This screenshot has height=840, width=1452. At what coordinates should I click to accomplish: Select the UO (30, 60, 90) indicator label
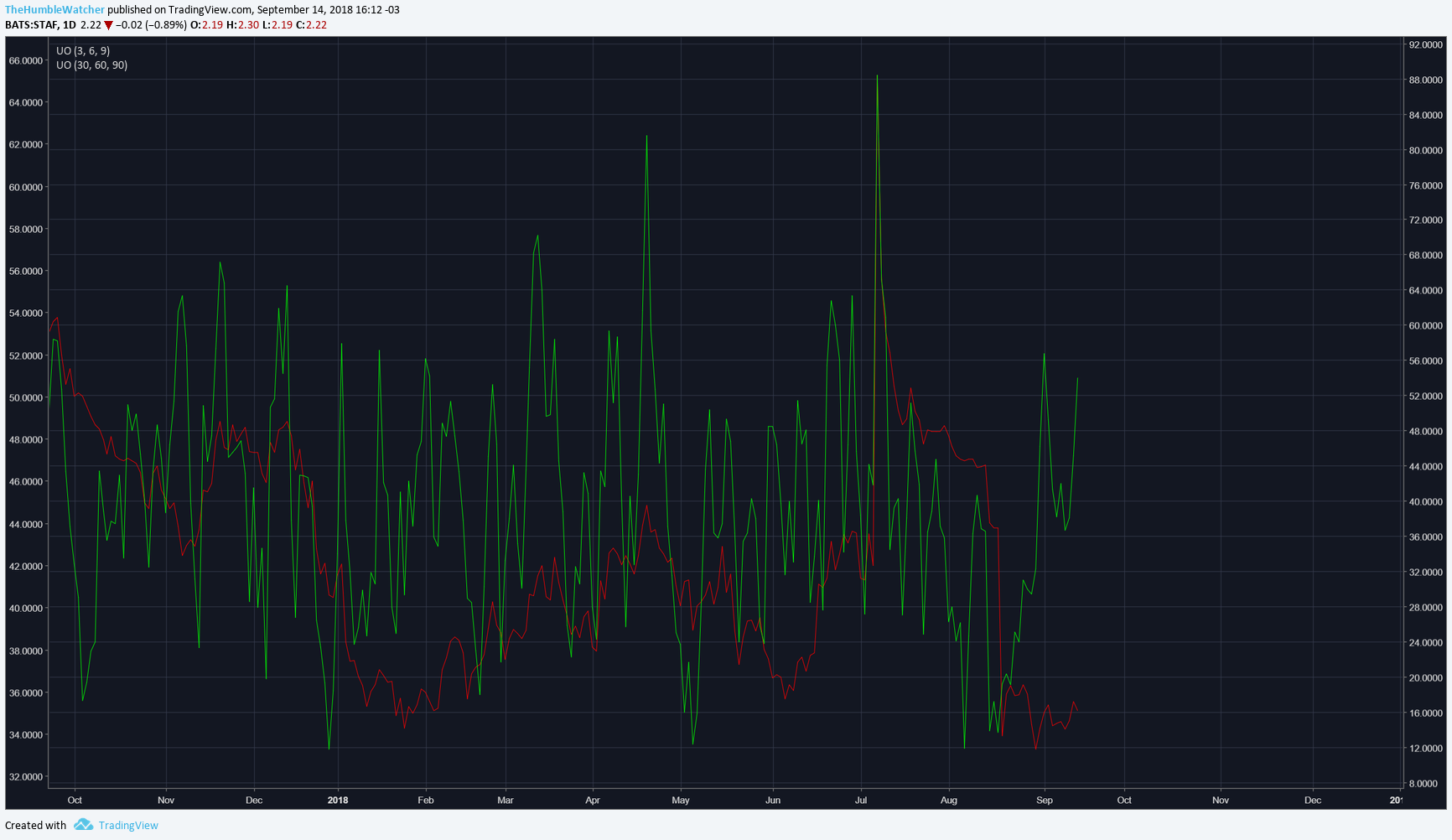pos(92,65)
